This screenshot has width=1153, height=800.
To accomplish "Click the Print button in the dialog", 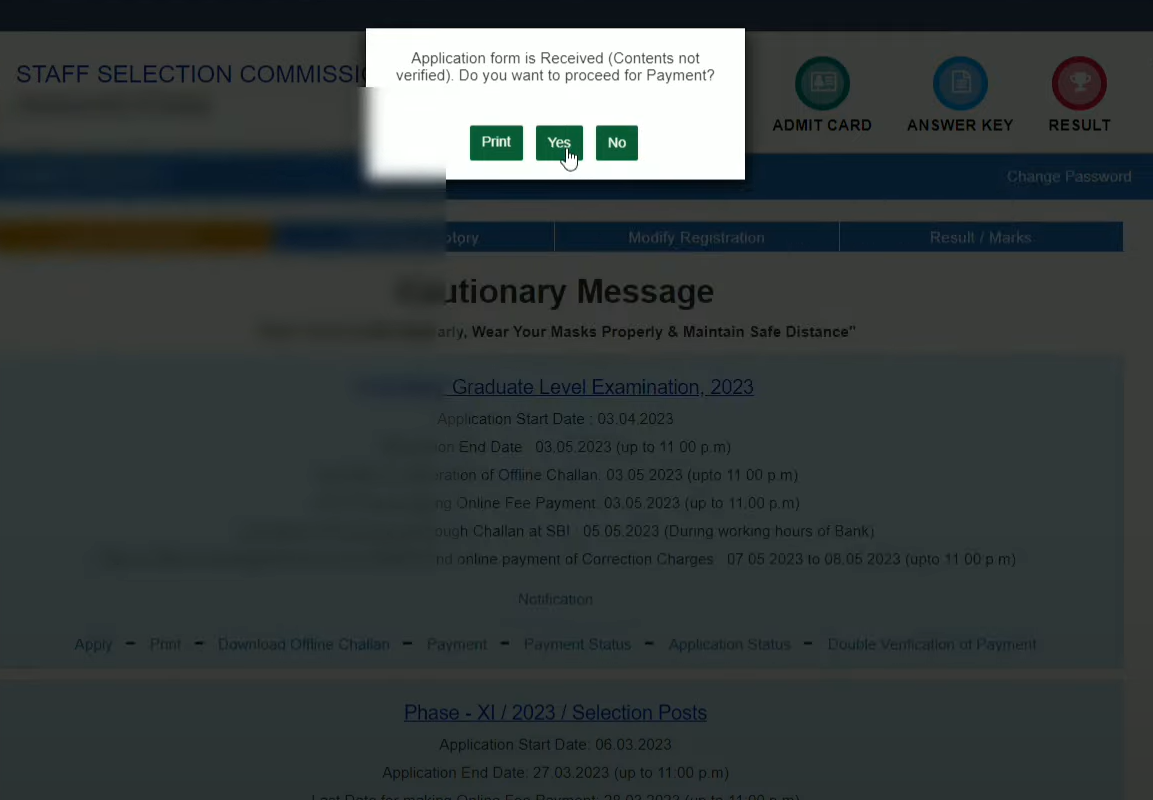I will pos(496,143).
